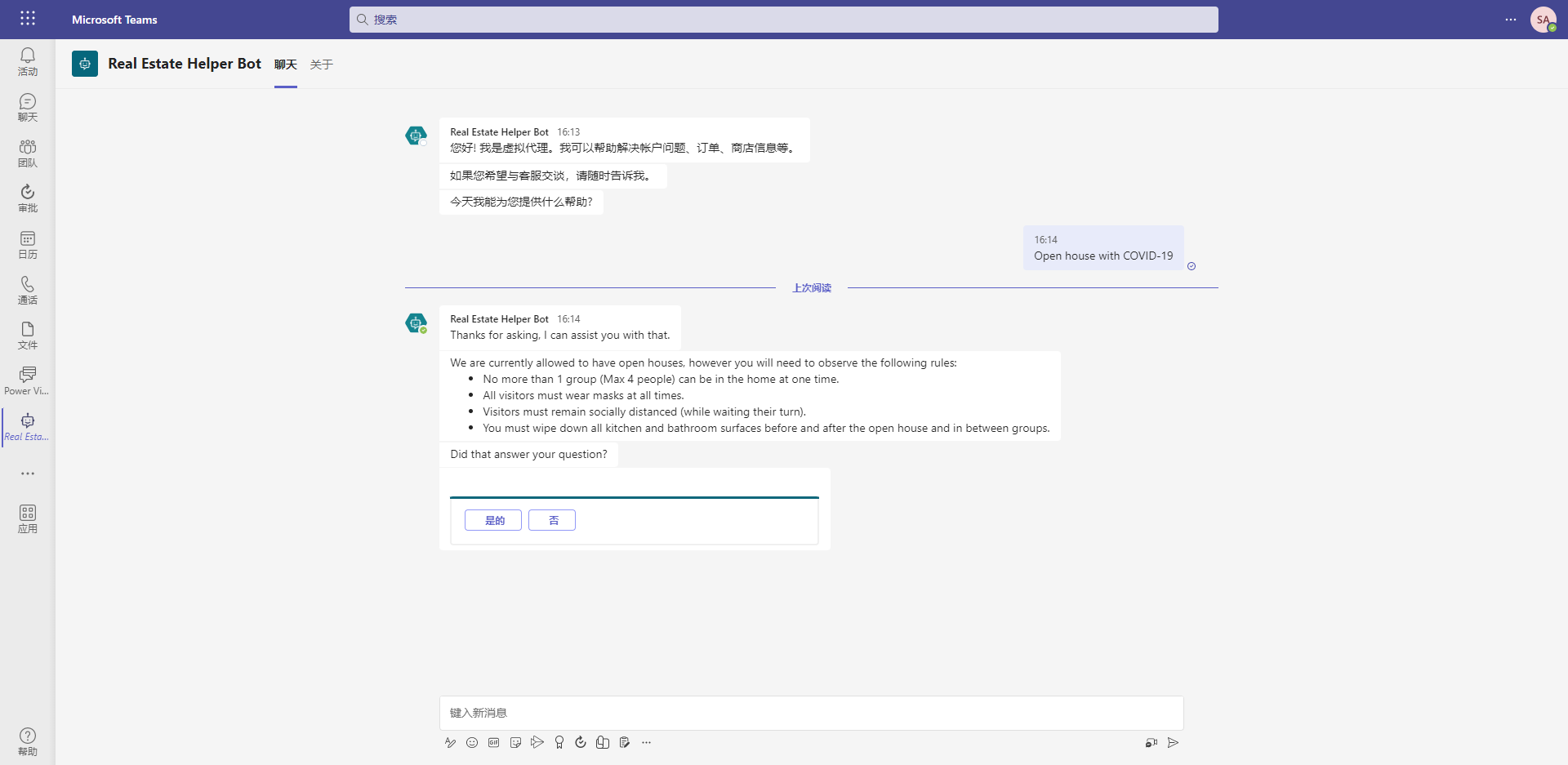Open the SA profile avatar menu

(x=1543, y=20)
